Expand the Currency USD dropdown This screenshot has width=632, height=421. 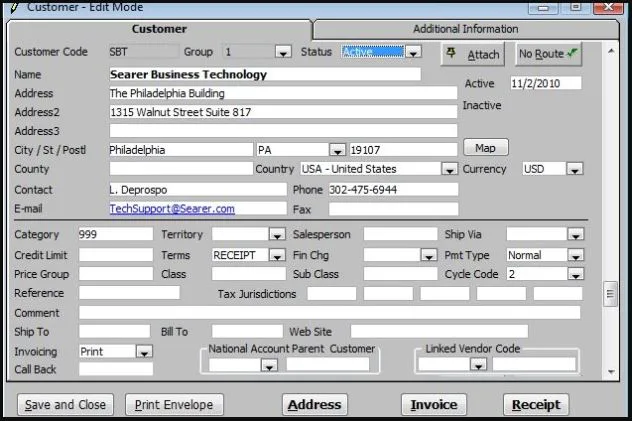click(x=575, y=169)
